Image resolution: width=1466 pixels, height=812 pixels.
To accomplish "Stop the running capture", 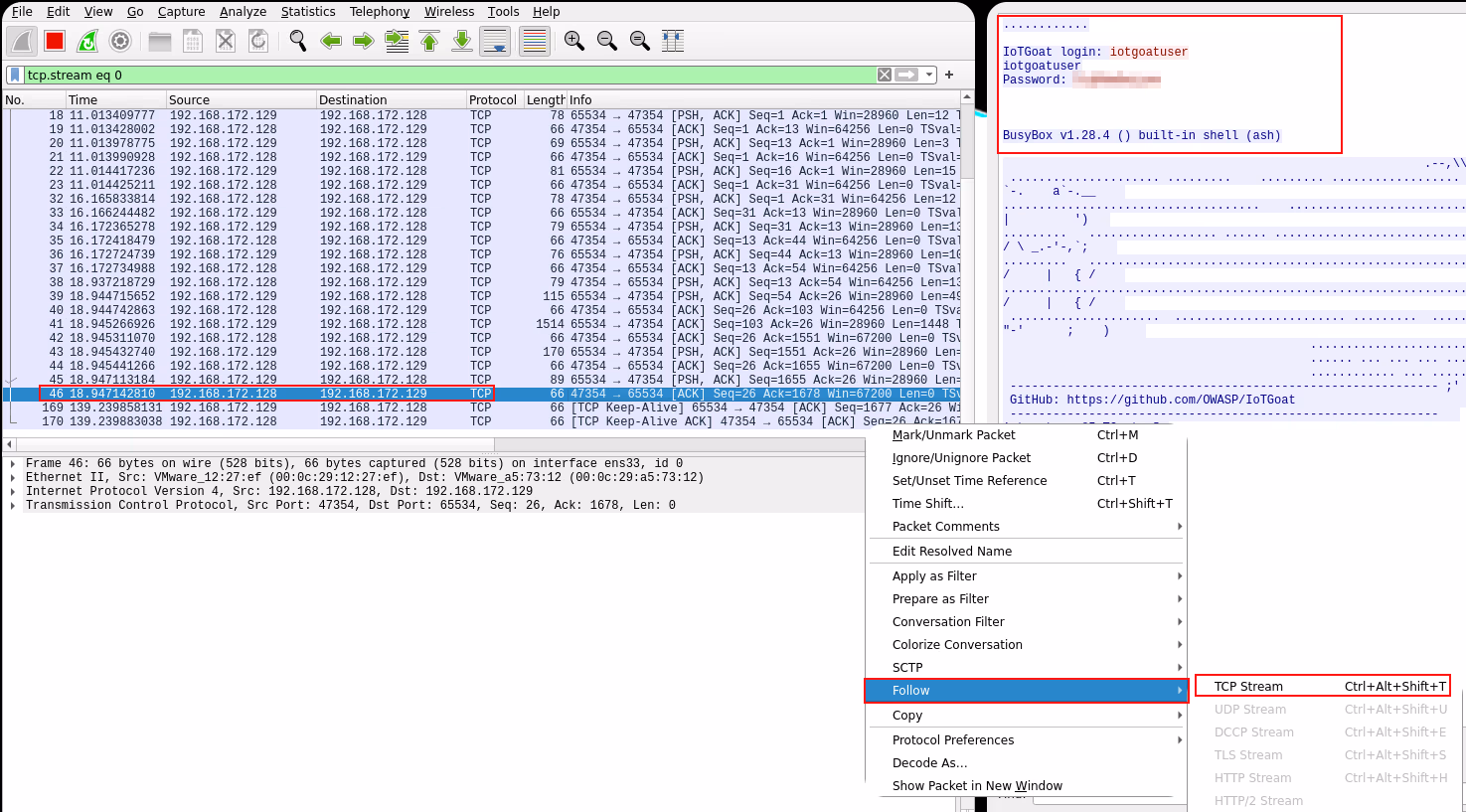I will pyautogui.click(x=53, y=41).
